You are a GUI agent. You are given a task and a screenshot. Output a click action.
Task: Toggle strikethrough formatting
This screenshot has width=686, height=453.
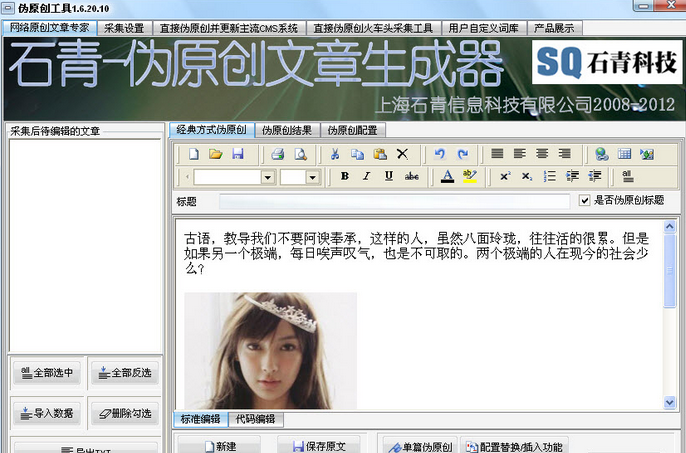click(412, 176)
